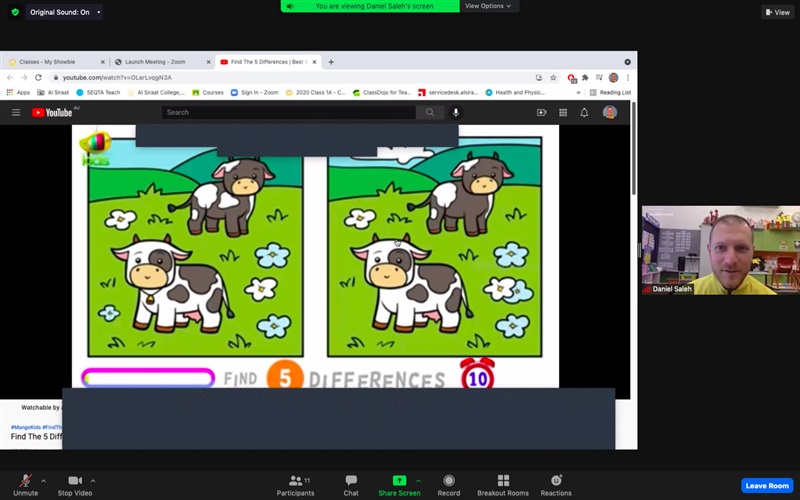Open the Apps bookmark

coord(18,92)
